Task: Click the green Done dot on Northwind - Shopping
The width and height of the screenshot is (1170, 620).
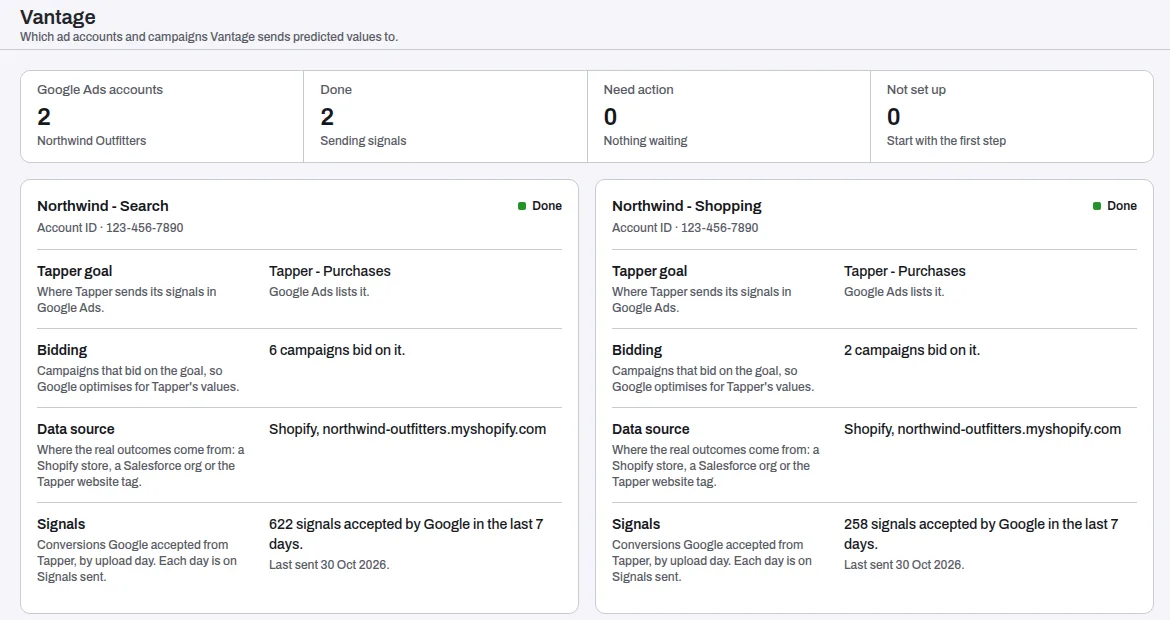Action: 1097,206
